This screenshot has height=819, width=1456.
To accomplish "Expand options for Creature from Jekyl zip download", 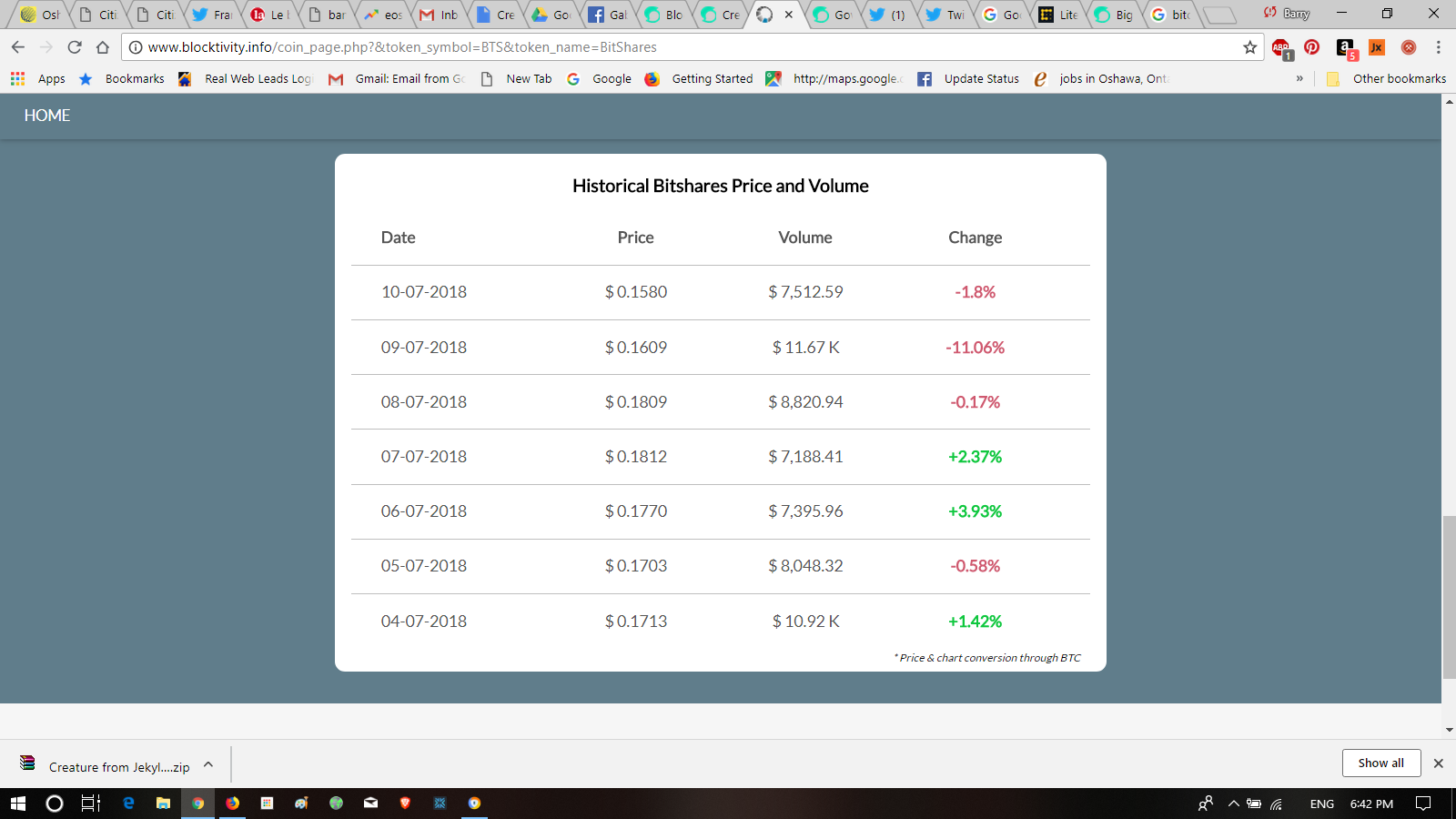I will click(208, 764).
